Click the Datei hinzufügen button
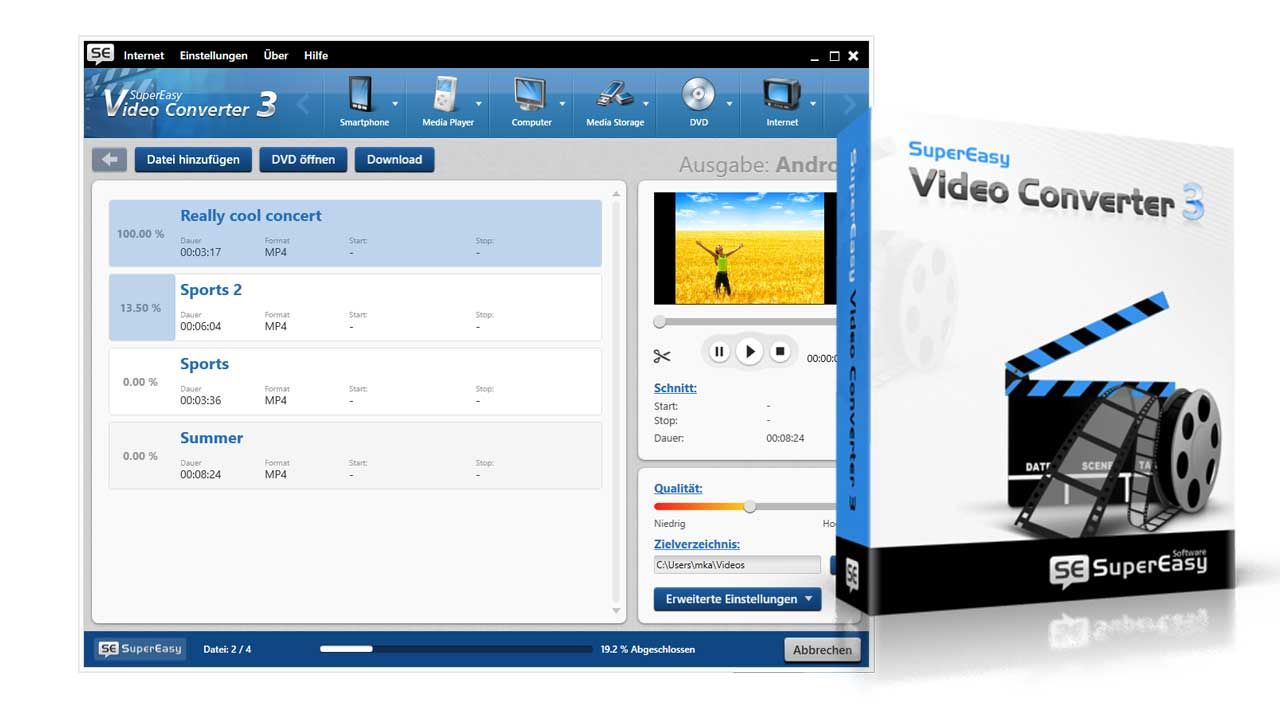This screenshot has width=1280, height=720. (x=193, y=159)
